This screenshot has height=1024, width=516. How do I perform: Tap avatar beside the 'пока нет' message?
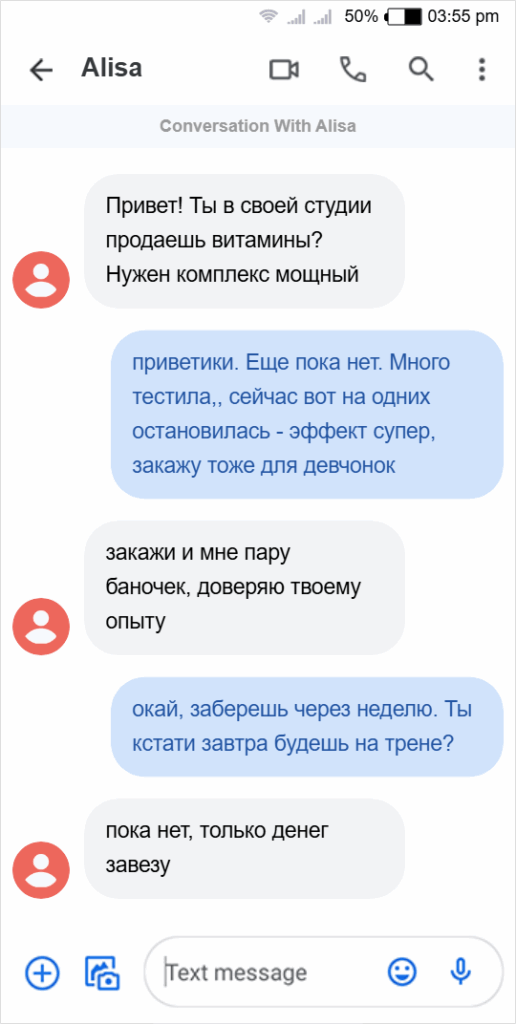click(x=41, y=870)
